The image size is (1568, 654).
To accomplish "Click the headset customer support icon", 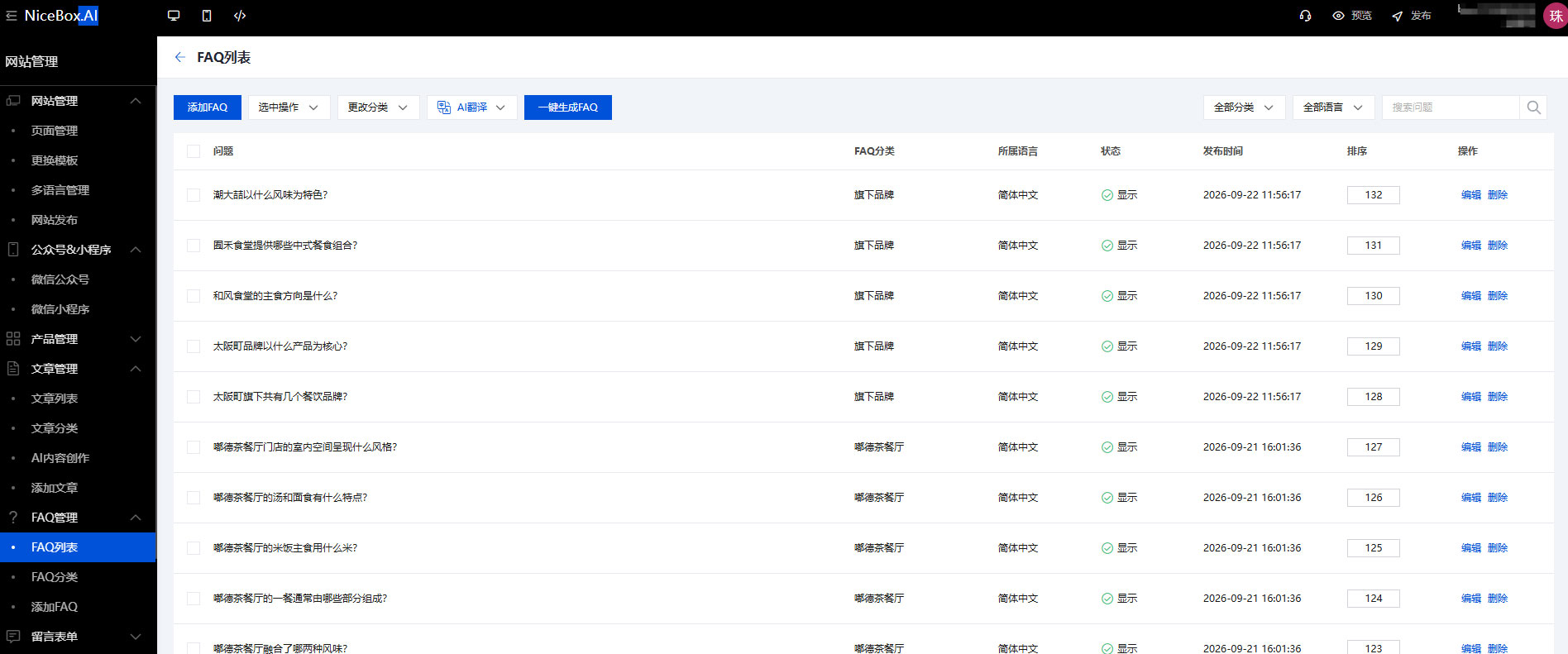I will 1305,16.
